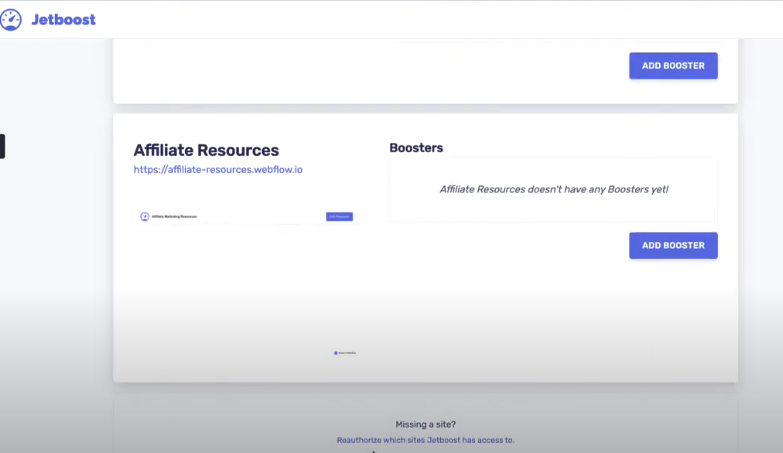Viewport: 783px width, 453px height.
Task: Add a Booster to Affiliate Resources
Action: pos(673,245)
